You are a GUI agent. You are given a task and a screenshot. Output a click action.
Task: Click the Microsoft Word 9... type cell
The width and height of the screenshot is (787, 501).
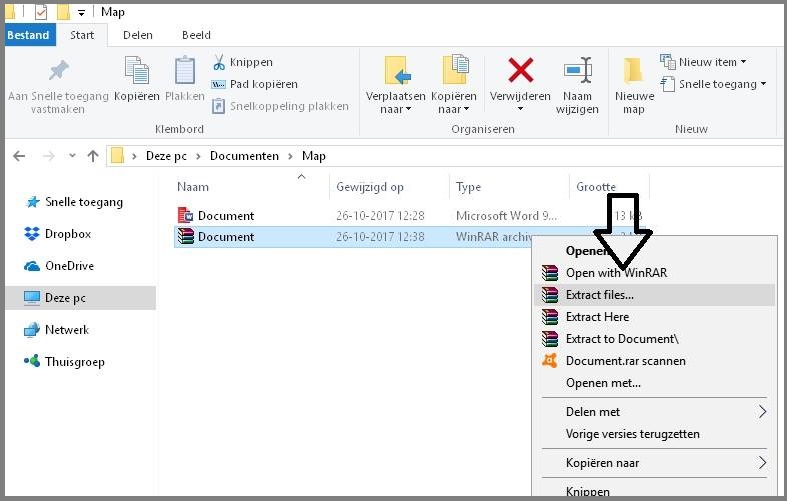pos(506,216)
